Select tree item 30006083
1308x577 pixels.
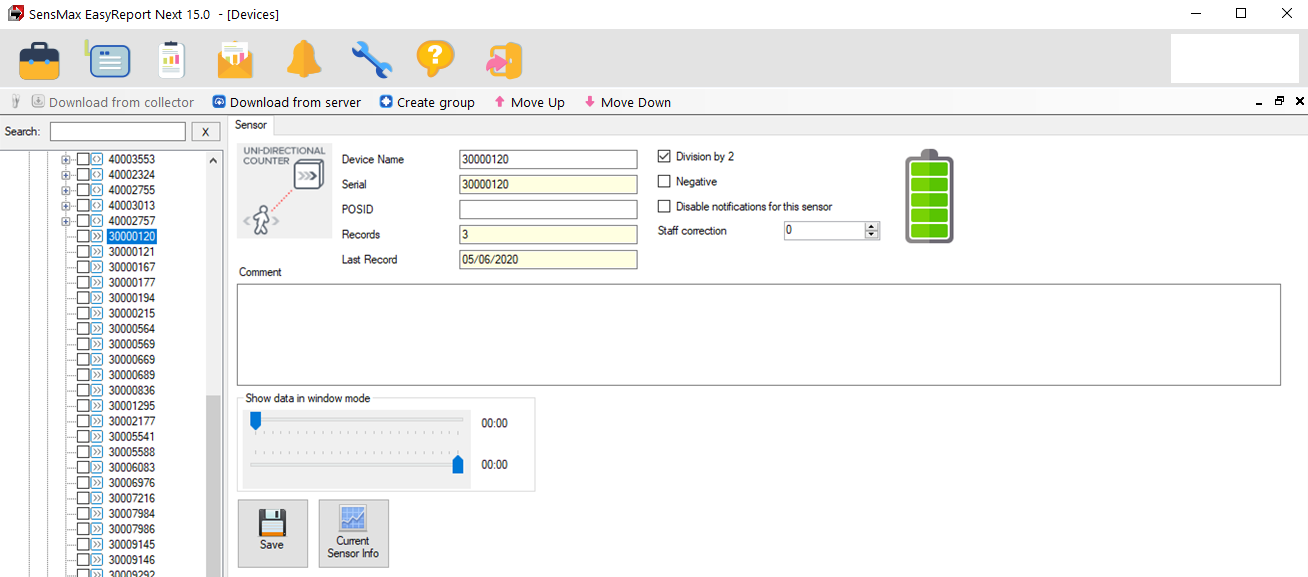tap(132, 467)
